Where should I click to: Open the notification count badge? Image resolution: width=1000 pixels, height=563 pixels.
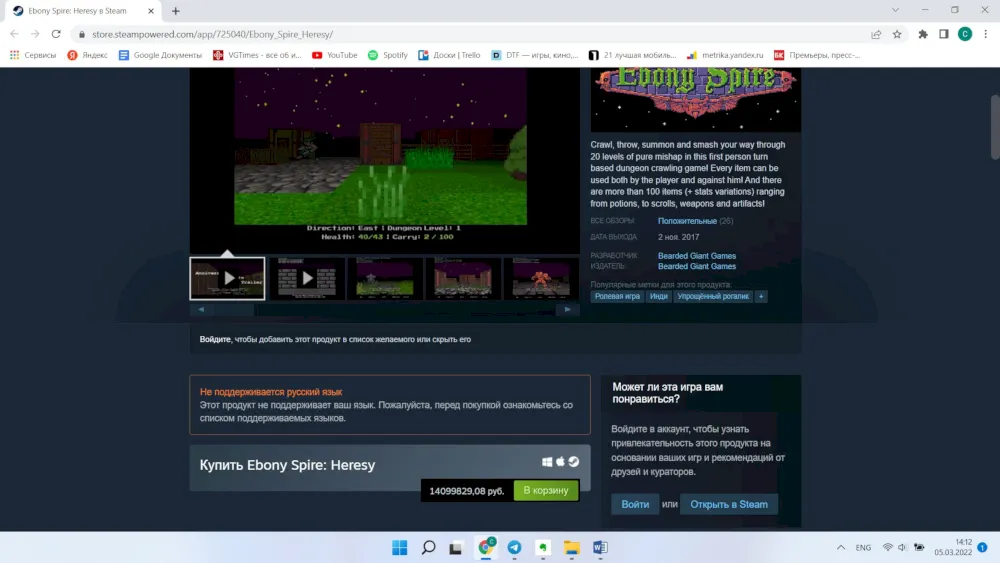tap(983, 547)
